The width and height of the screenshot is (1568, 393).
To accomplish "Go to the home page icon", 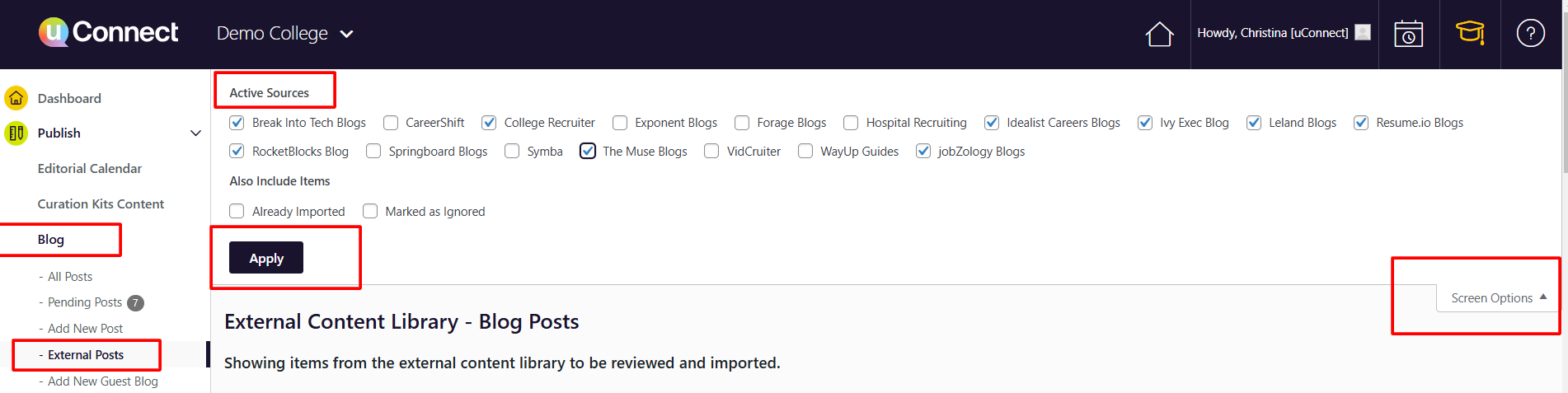I will [1159, 34].
